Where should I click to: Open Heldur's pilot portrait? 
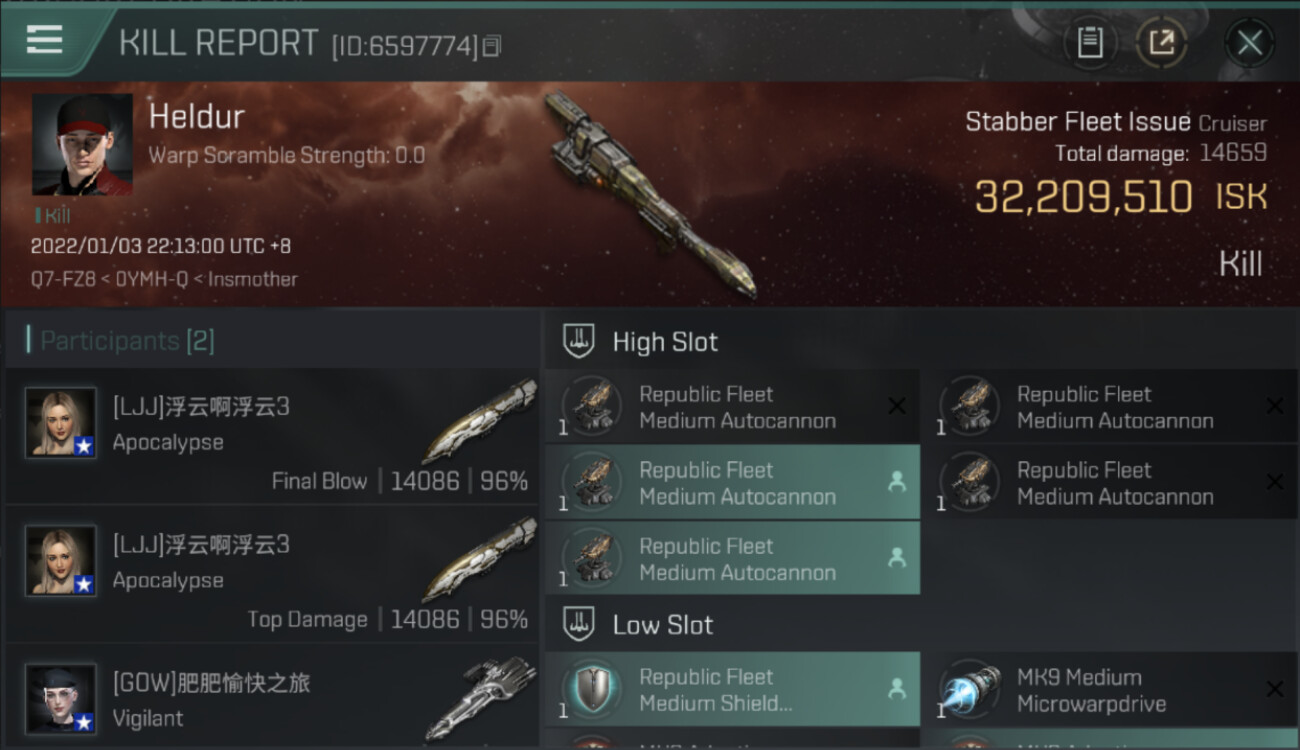click(x=82, y=145)
